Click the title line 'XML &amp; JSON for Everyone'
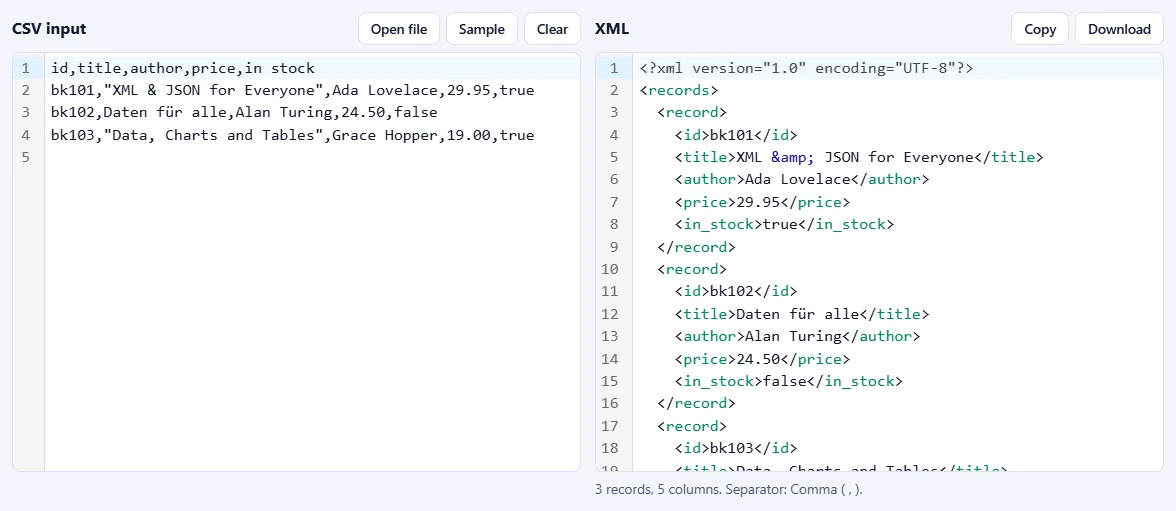1176x511 pixels. (x=859, y=158)
